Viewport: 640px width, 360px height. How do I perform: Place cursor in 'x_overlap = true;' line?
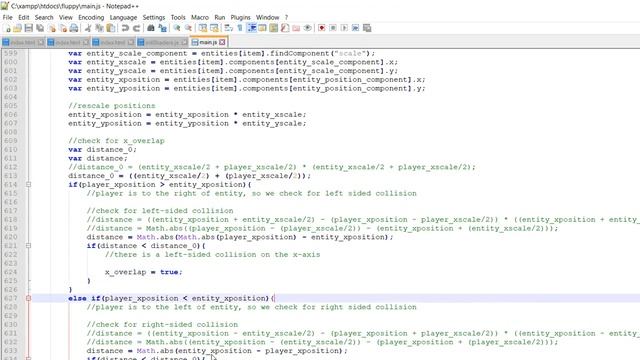(x=144, y=272)
